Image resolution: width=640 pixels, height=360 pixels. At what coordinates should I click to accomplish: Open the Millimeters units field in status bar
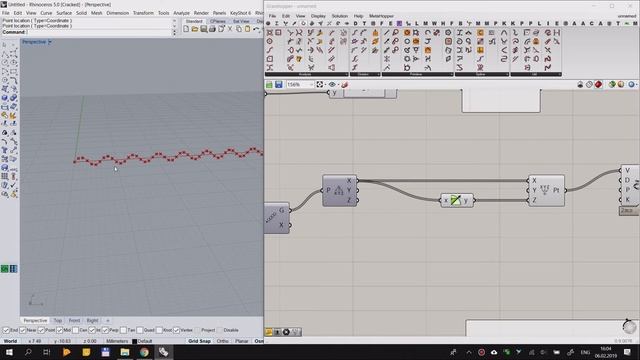tap(117, 341)
